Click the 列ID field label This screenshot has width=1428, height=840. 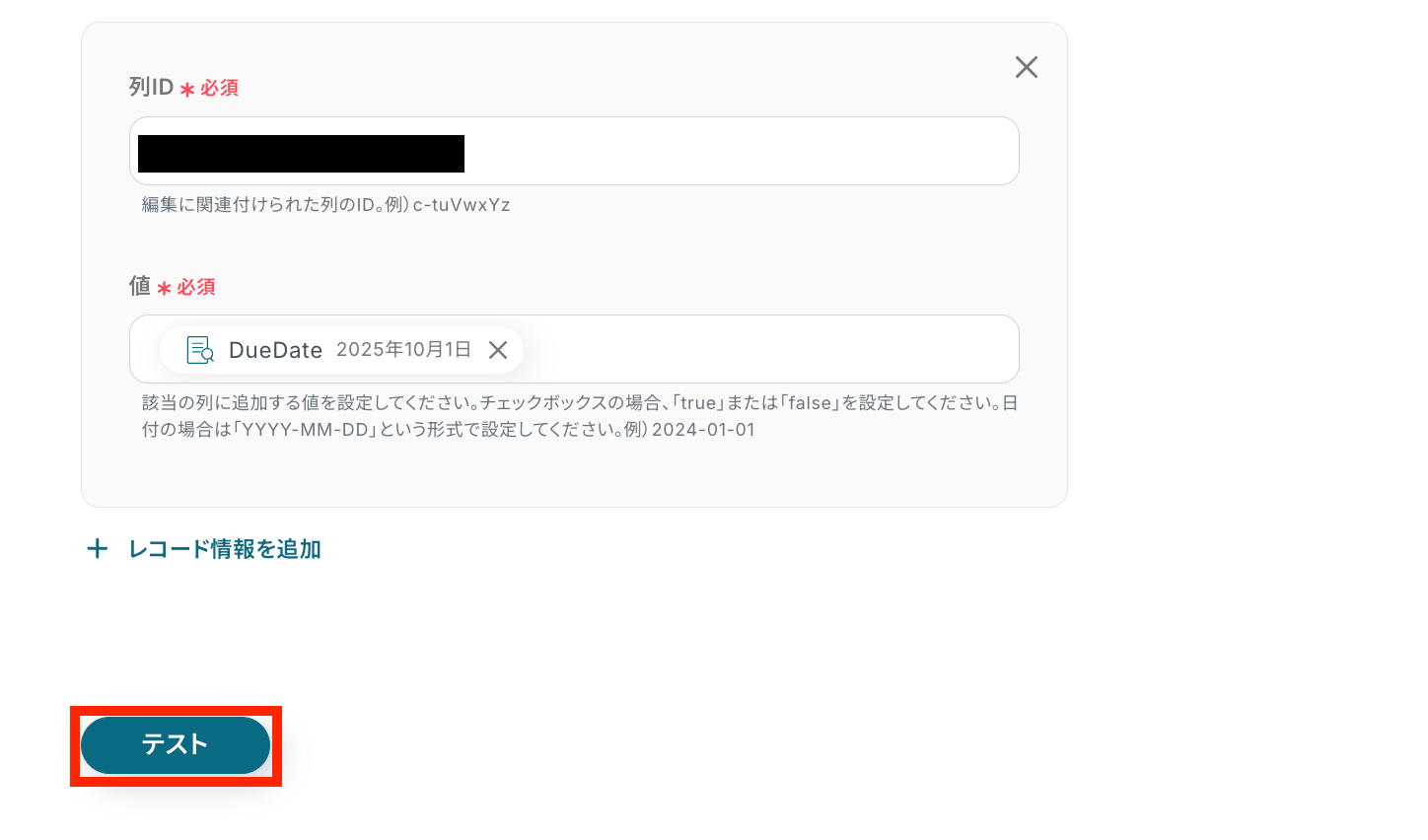coord(151,87)
